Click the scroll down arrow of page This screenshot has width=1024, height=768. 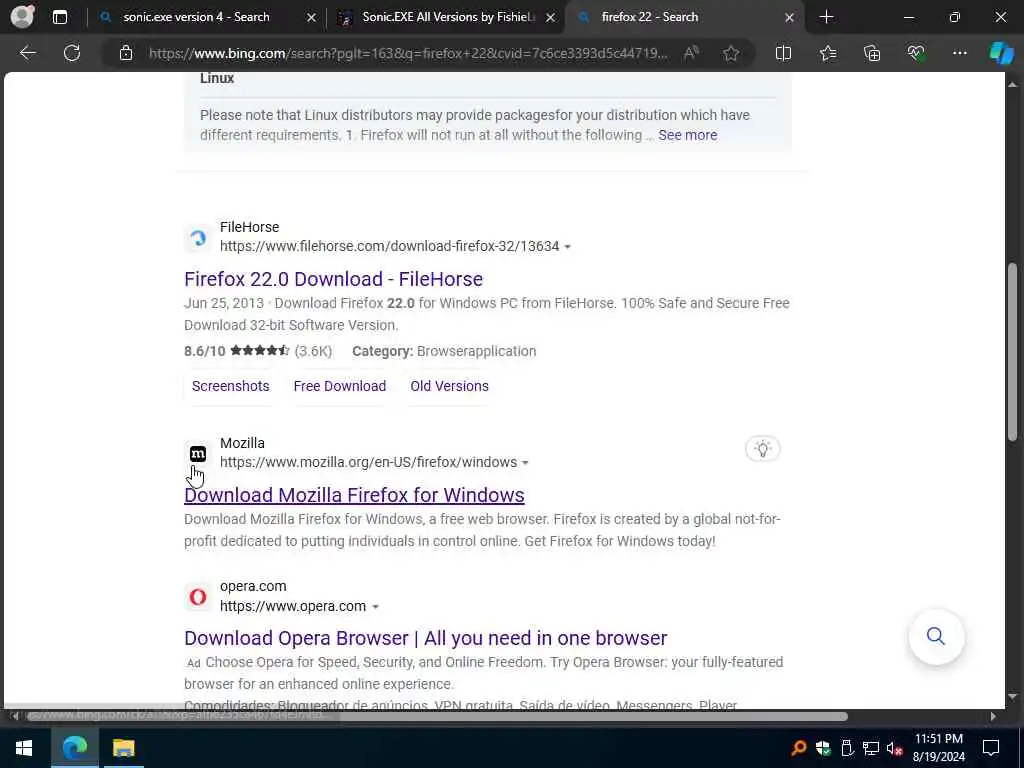(x=1012, y=696)
